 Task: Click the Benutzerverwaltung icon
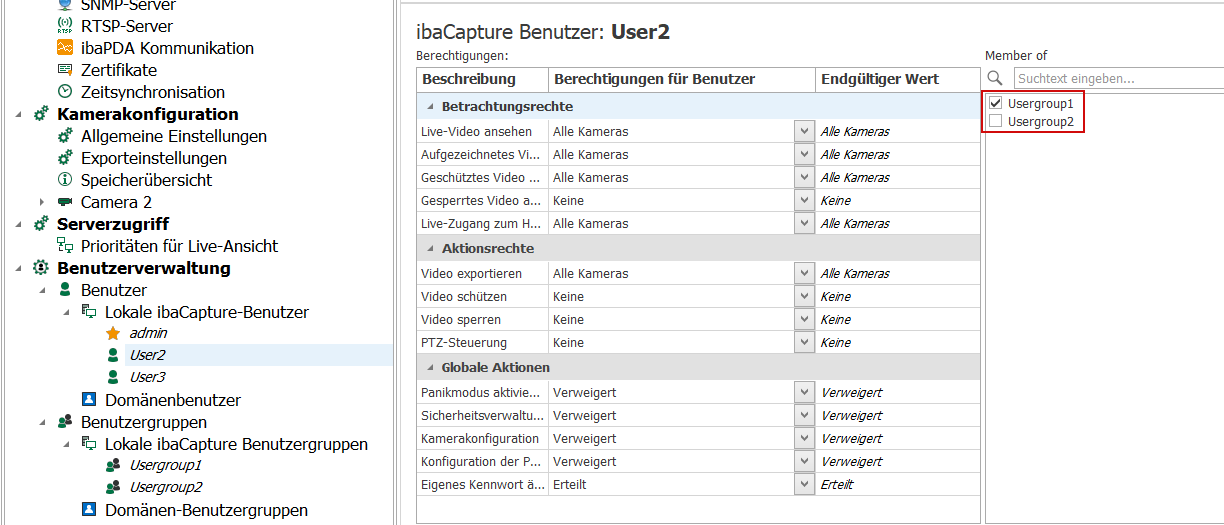pyautogui.click(x=41, y=268)
